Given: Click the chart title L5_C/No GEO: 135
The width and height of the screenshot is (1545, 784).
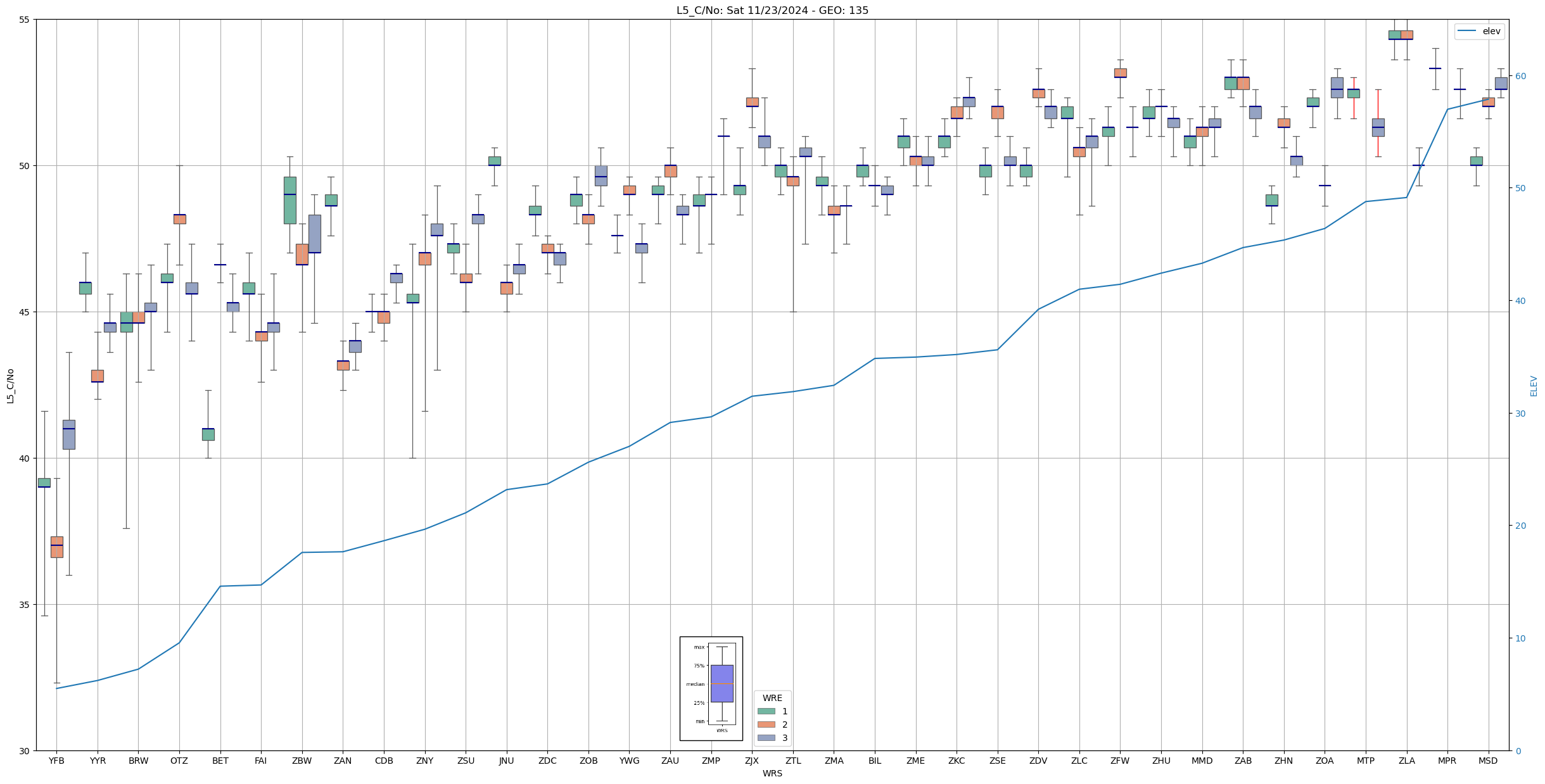Looking at the screenshot, I should [x=772, y=10].
